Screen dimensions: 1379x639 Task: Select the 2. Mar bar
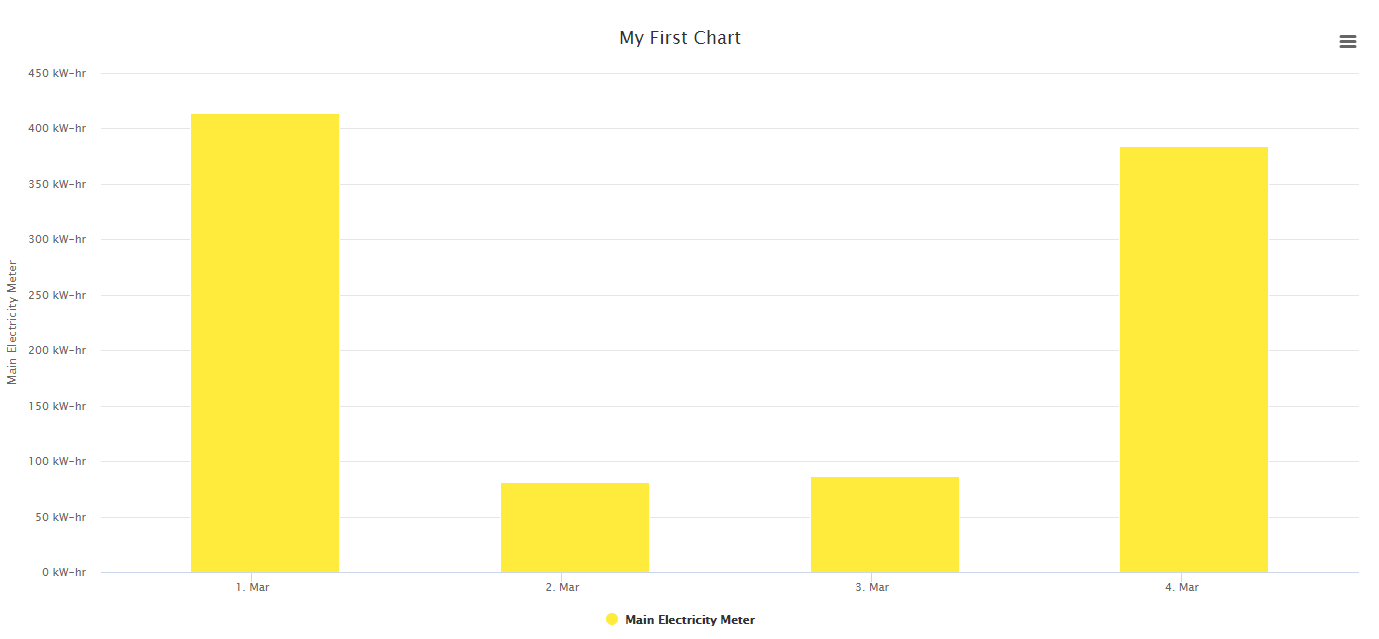(575, 527)
